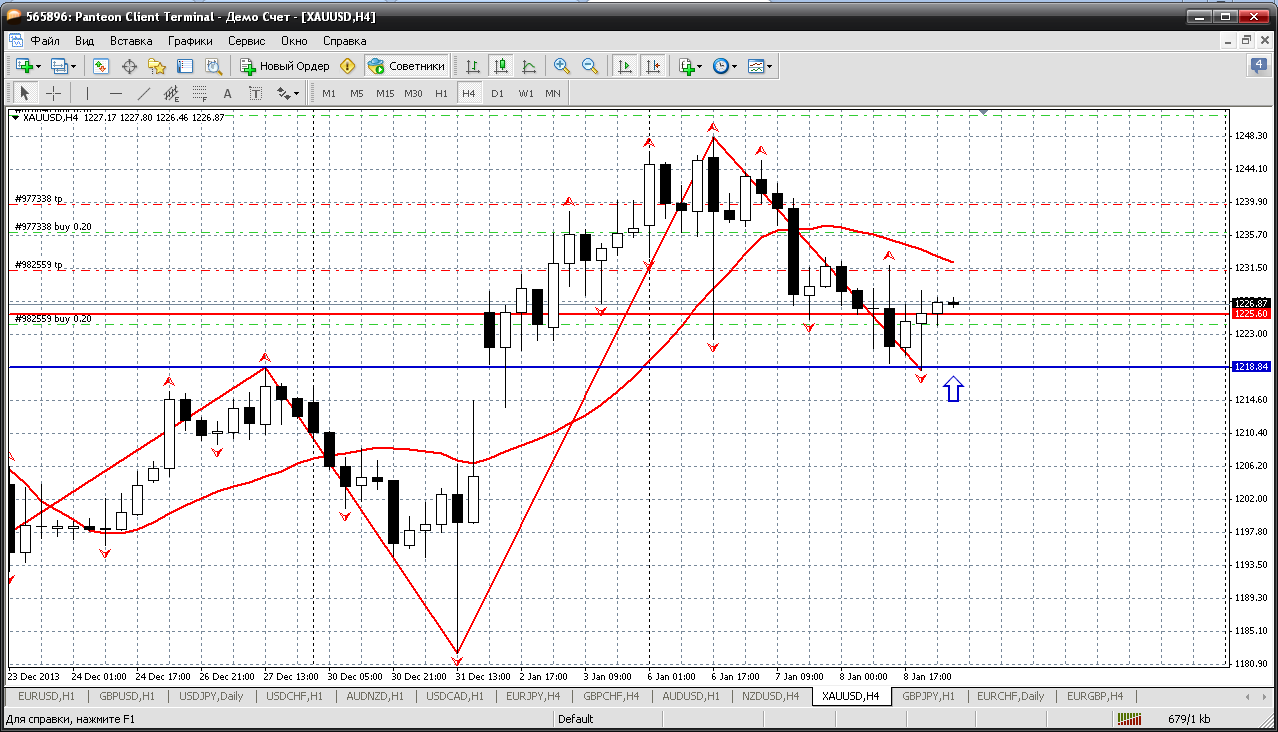Zoom in on the chart
The width and height of the screenshot is (1278, 732).
pos(562,66)
